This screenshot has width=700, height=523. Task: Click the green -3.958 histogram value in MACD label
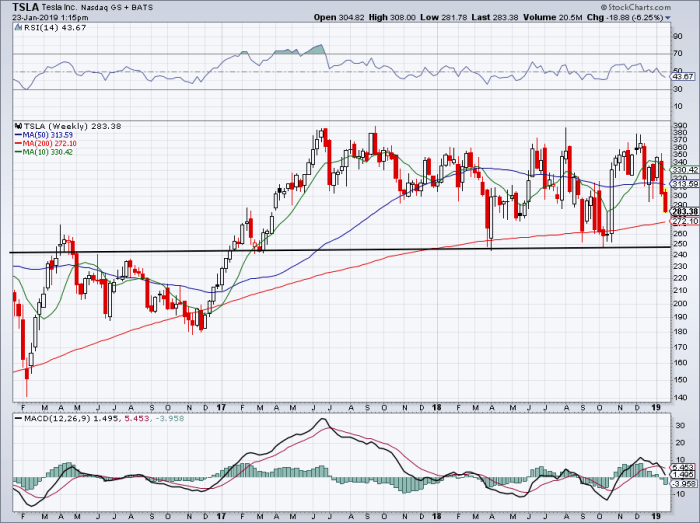(x=169, y=419)
